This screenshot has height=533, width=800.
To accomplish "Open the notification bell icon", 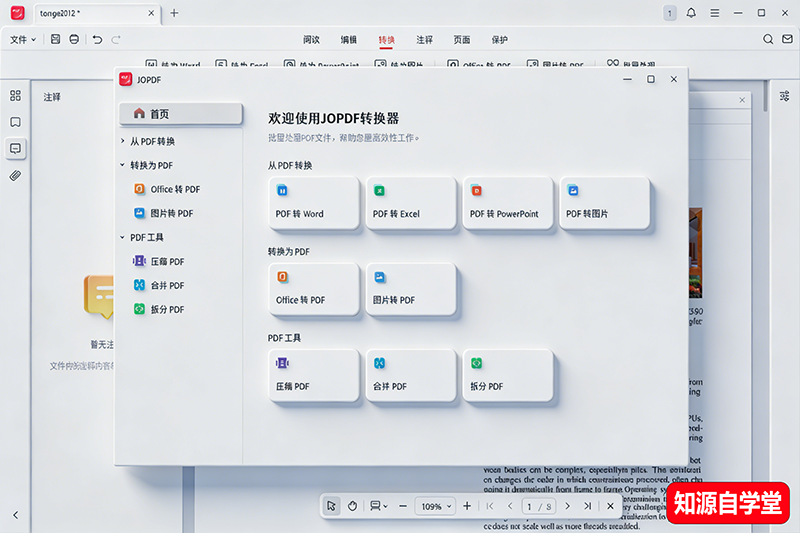I will click(691, 13).
